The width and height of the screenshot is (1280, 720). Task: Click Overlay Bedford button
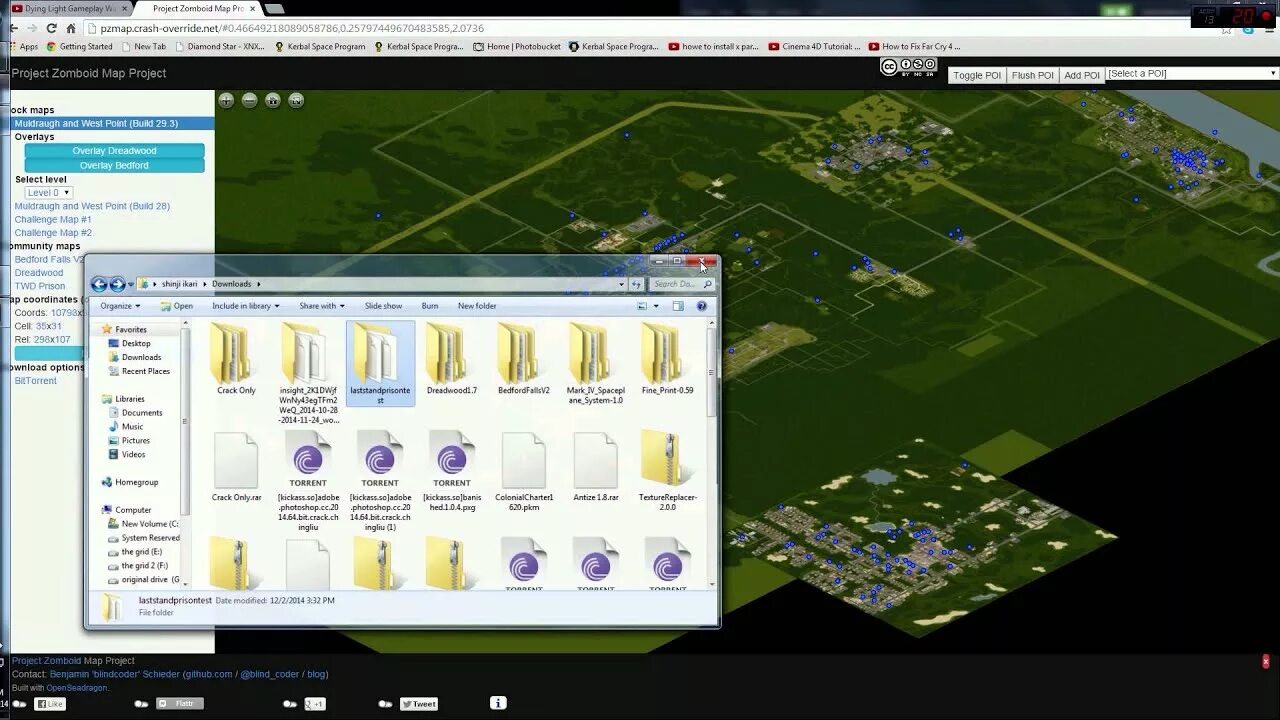[114, 165]
